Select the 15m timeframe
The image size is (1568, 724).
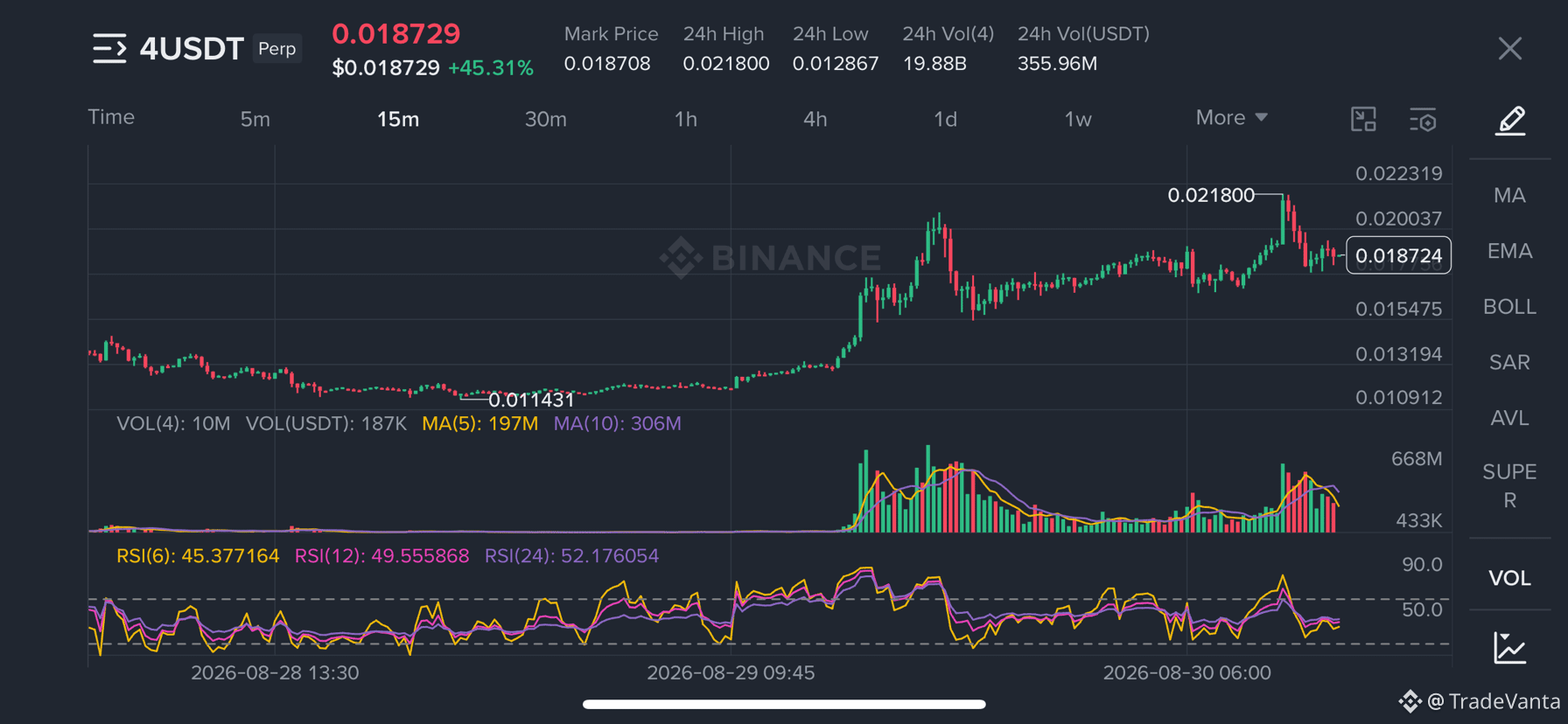398,119
